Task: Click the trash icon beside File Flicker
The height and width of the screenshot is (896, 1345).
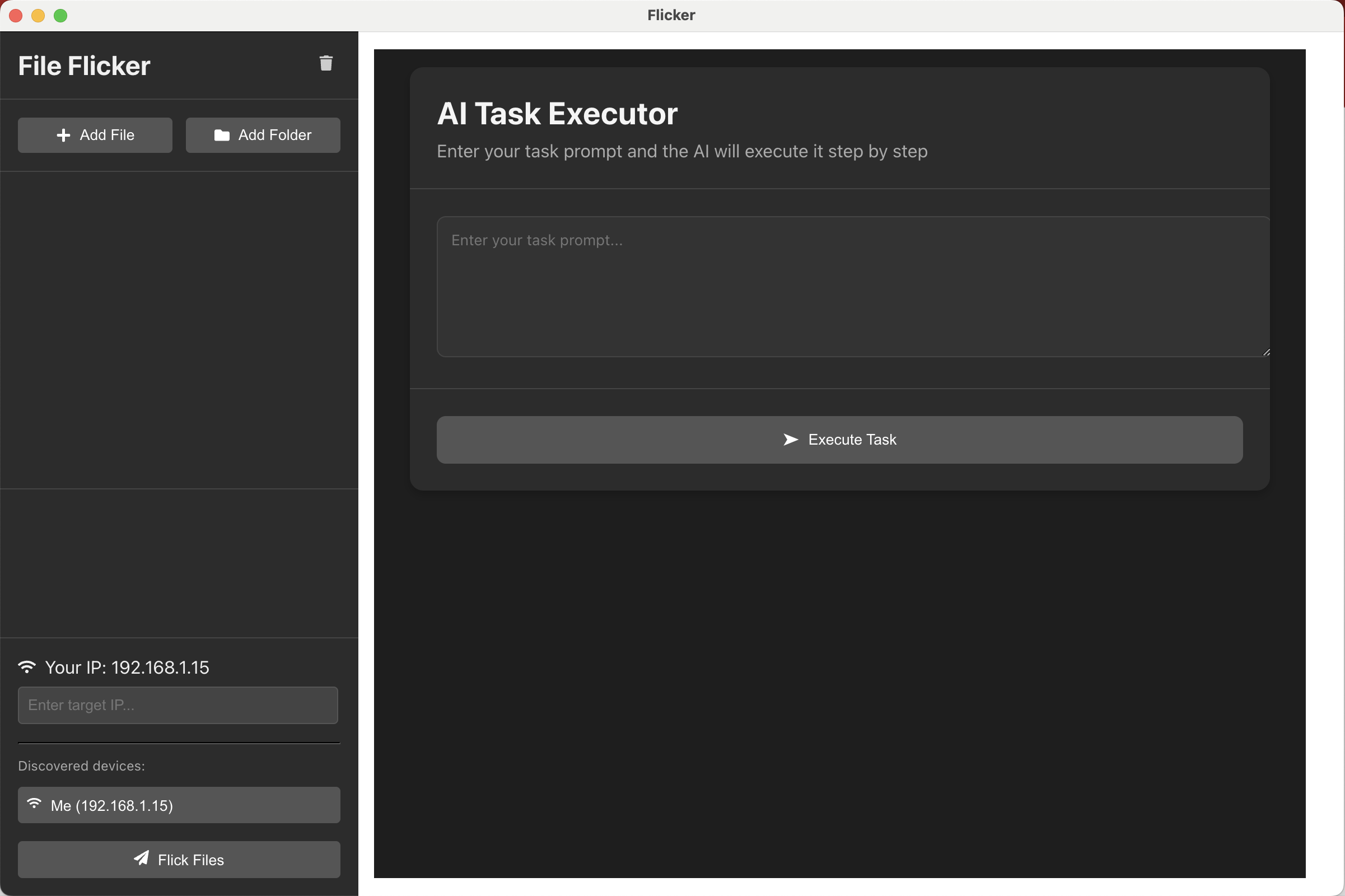Action: (x=326, y=63)
